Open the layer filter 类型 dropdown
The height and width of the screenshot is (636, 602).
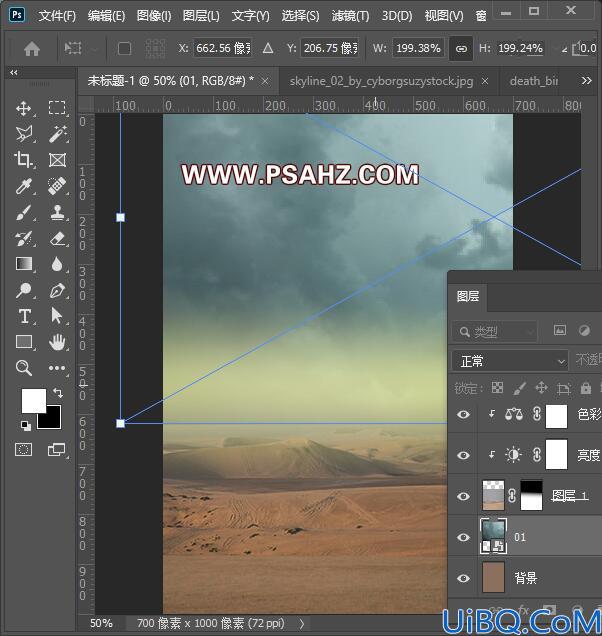pyautogui.click(x=495, y=332)
